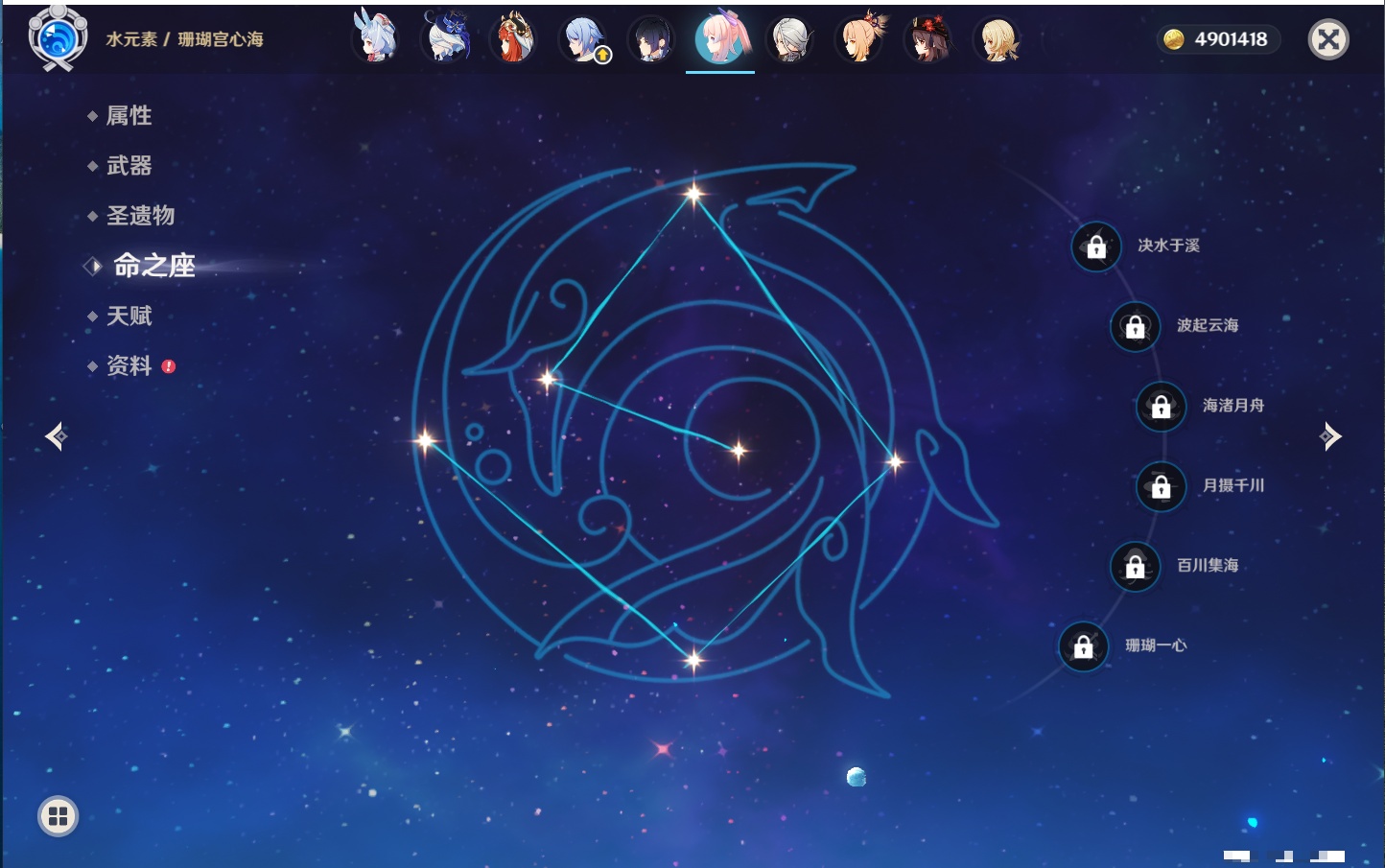Click the lock icon for 珊瑚一心
This screenshot has width=1385, height=868.
coord(1083,646)
